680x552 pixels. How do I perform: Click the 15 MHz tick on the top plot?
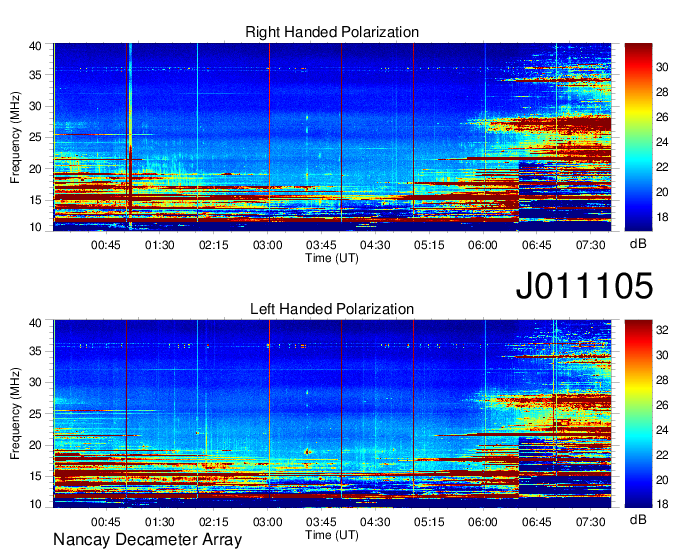pyautogui.click(x=35, y=200)
